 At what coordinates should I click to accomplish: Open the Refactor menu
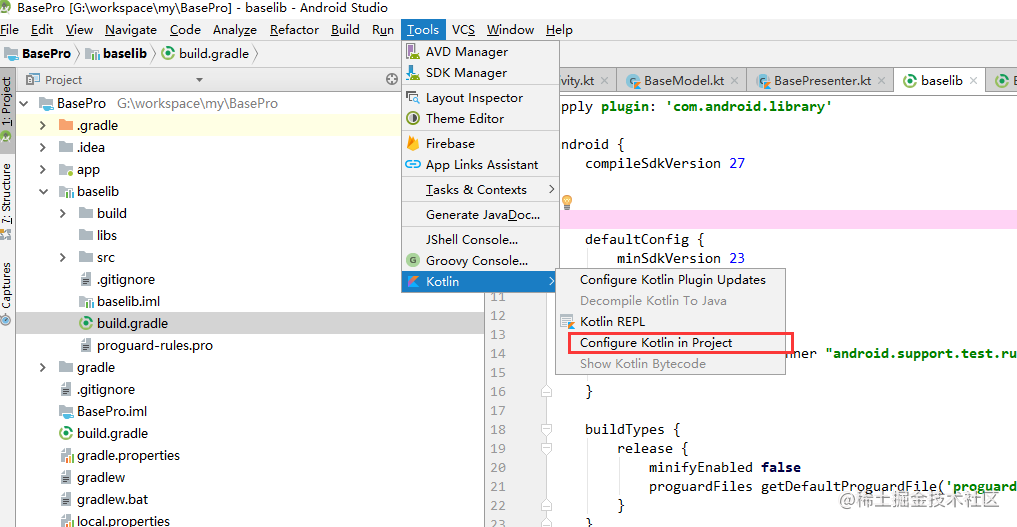point(294,30)
